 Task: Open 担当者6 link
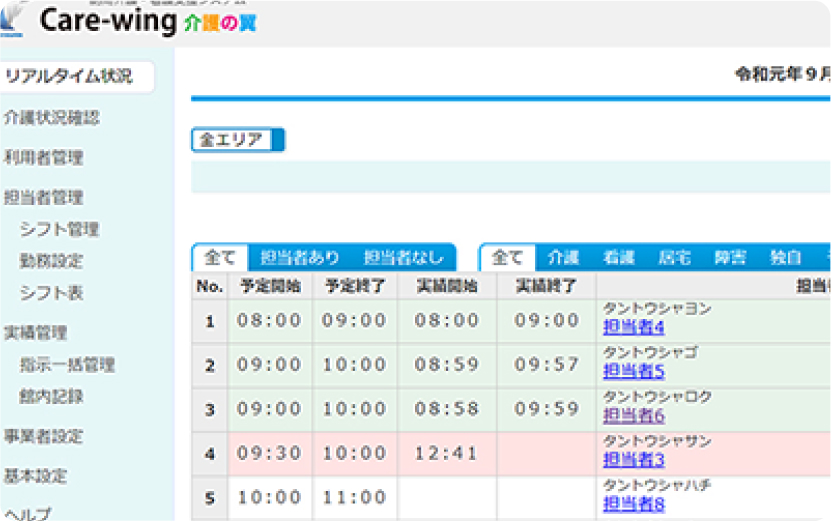[x=634, y=416]
